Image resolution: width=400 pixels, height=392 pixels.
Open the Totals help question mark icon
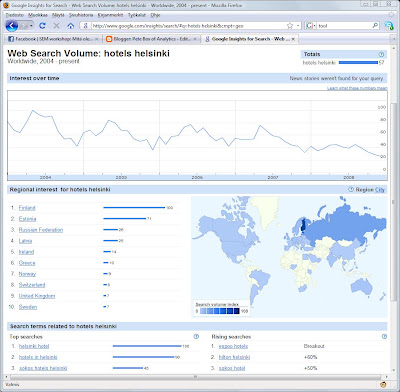pos(381,54)
